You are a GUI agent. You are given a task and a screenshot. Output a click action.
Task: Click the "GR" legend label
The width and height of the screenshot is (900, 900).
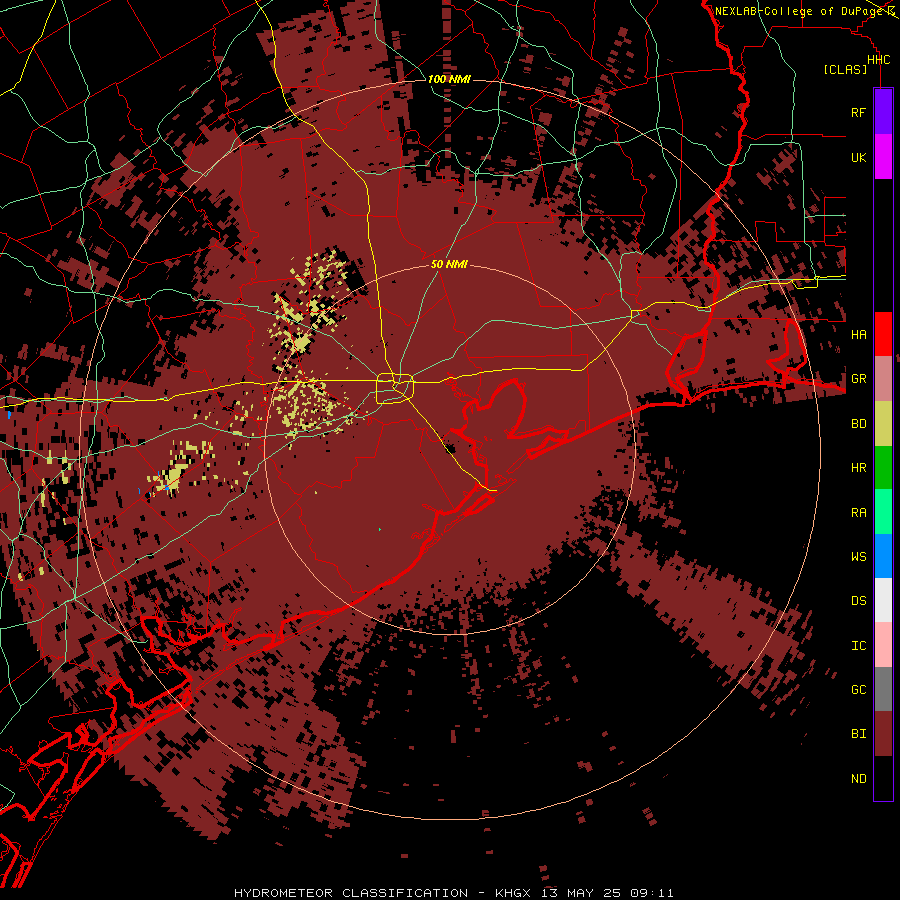(x=858, y=379)
